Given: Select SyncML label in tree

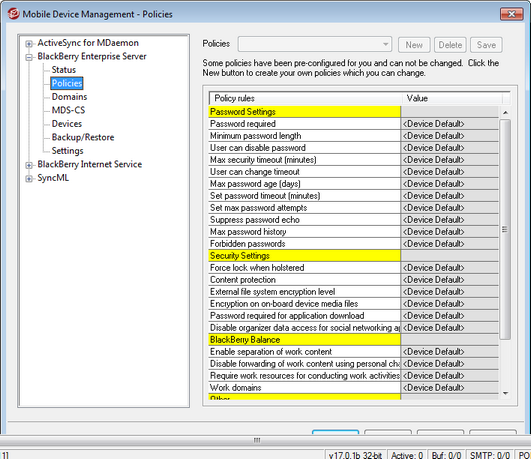Looking at the screenshot, I should [53, 178].
